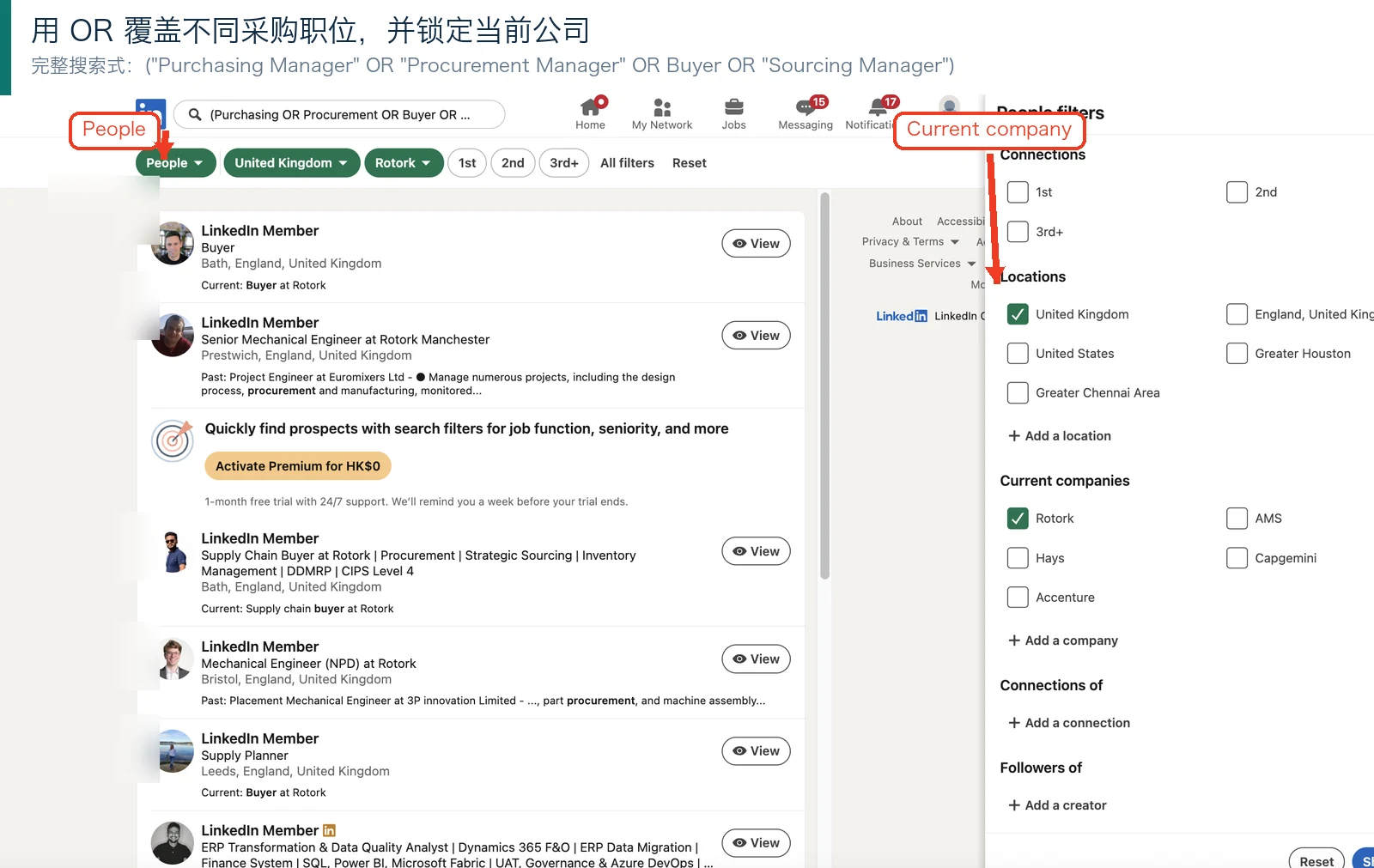
Task: Click Reset in the filter bar
Action: [690, 163]
